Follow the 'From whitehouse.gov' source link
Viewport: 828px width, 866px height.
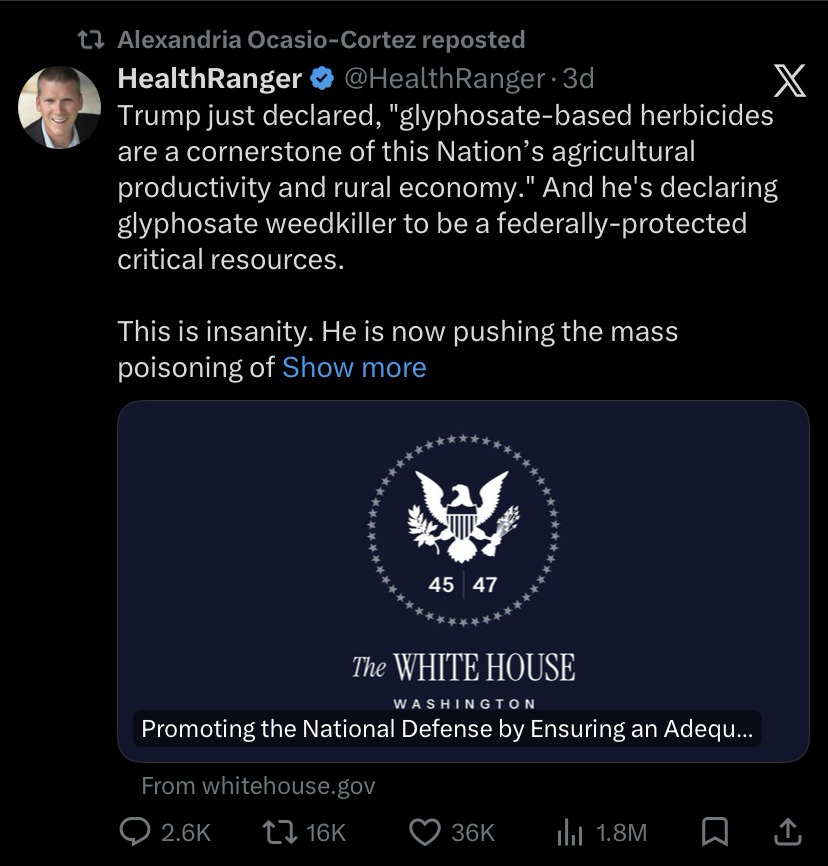(x=258, y=786)
